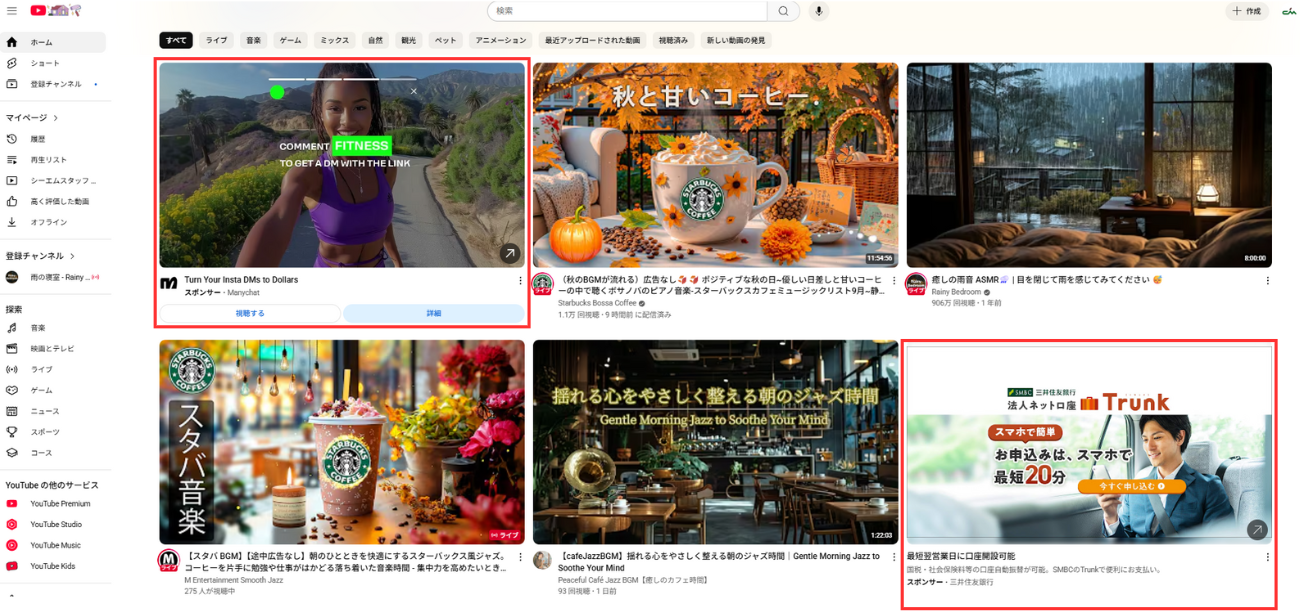The height and width of the screenshot is (614, 1300).
Task: Open 履歴 (History) in sidebar
Action: pyautogui.click(x=38, y=139)
